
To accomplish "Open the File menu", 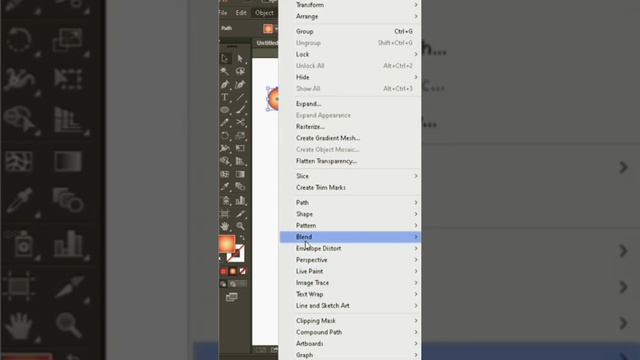I will coord(223,13).
